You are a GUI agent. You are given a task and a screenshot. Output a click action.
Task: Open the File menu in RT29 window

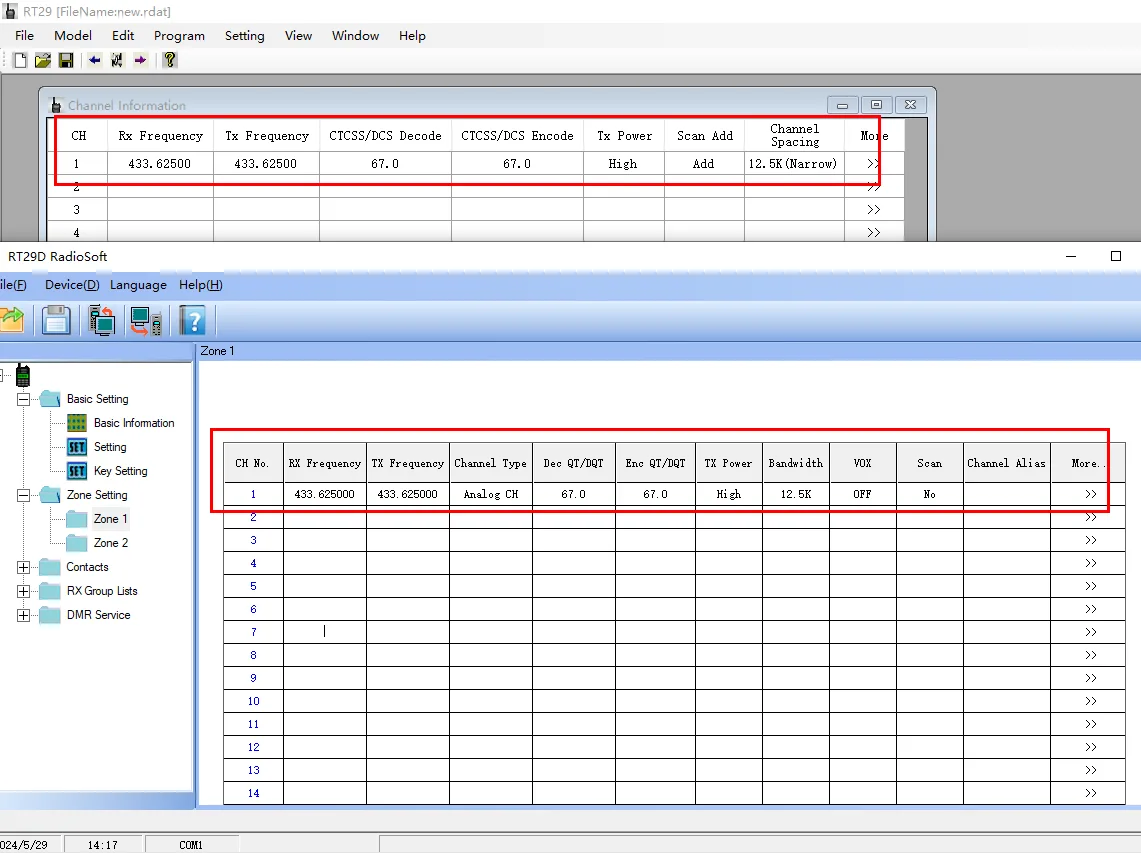pyautogui.click(x=24, y=36)
